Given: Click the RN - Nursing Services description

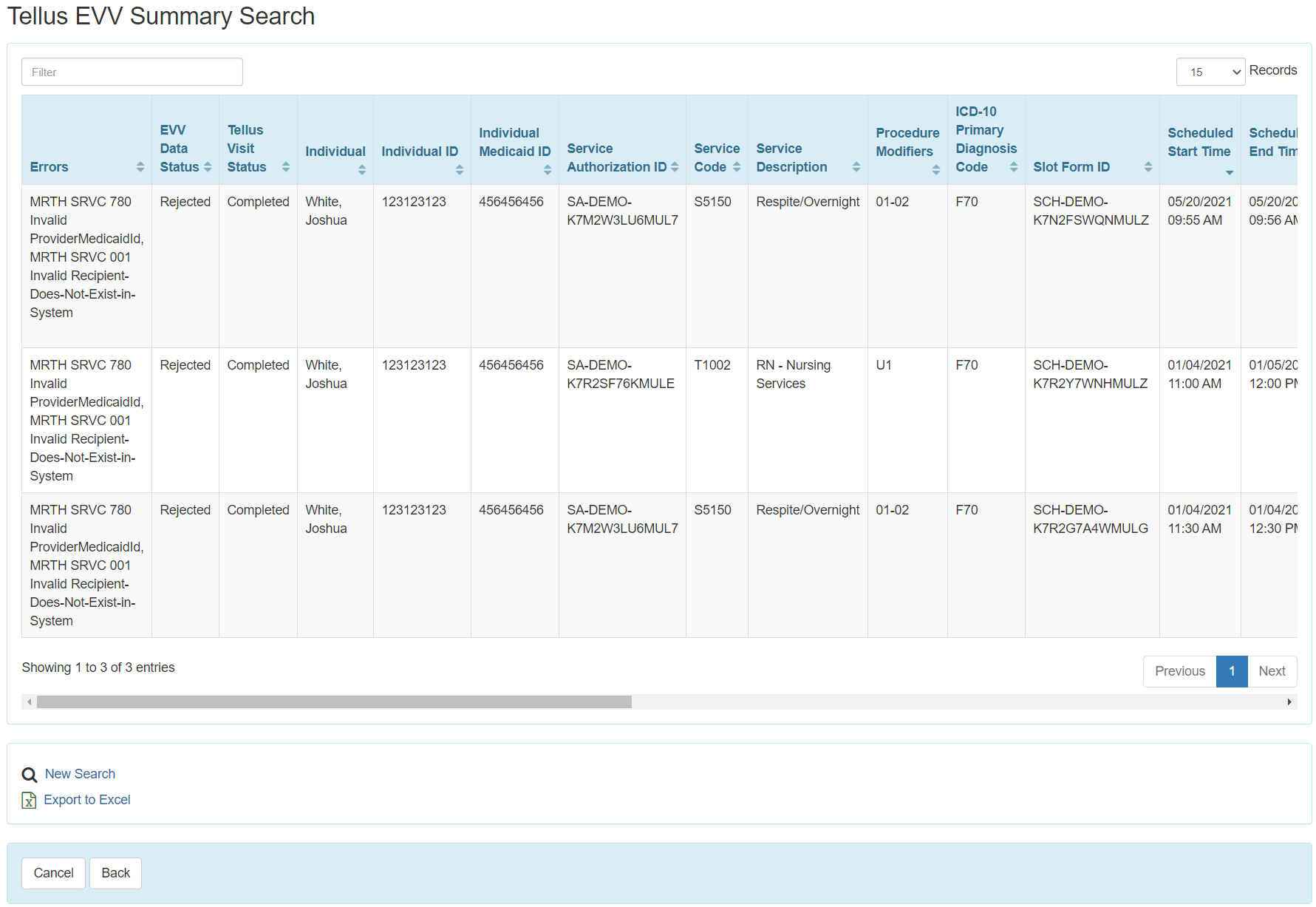Looking at the screenshot, I should [793, 374].
